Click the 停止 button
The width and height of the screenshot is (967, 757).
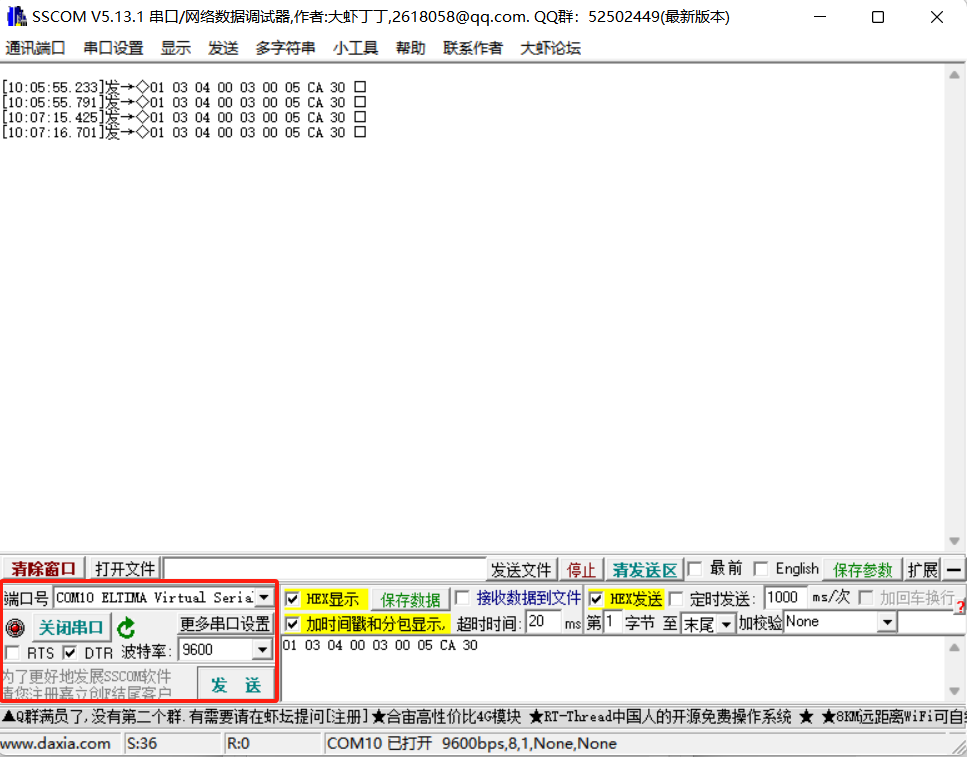point(581,569)
